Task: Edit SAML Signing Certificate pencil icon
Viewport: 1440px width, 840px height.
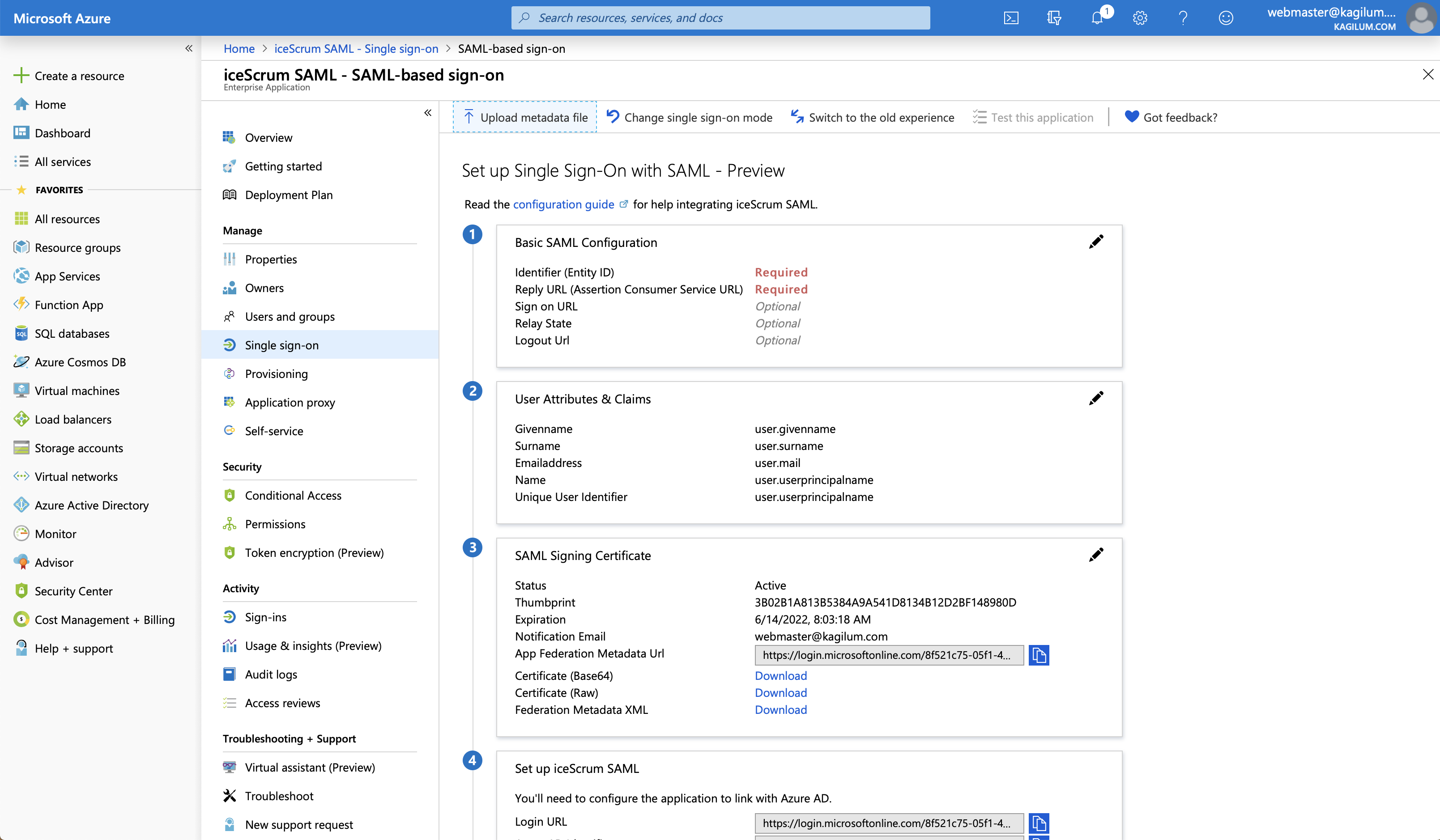Action: coord(1095,555)
